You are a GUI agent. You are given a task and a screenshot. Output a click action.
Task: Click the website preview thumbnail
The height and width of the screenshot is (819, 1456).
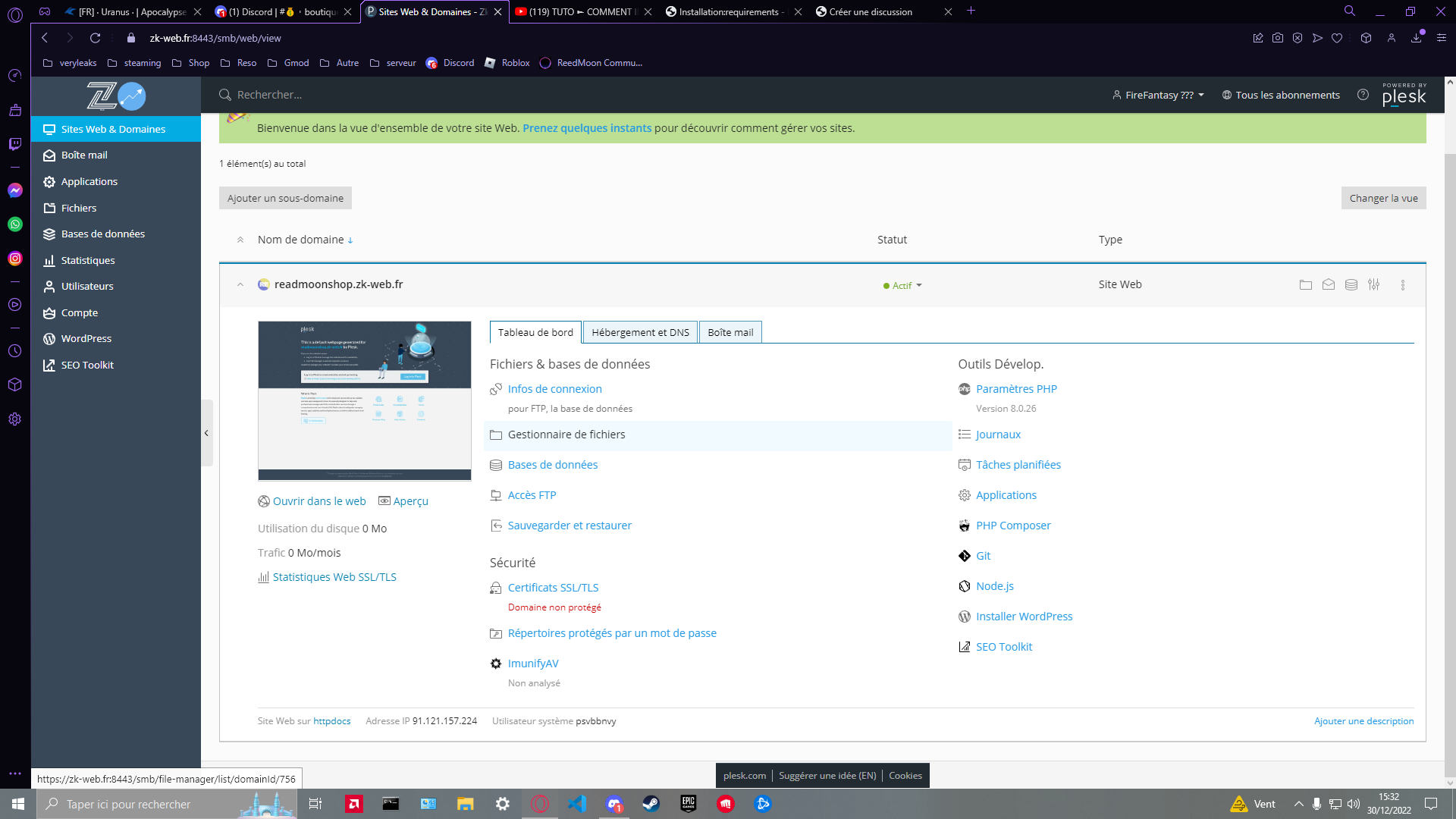(x=365, y=400)
